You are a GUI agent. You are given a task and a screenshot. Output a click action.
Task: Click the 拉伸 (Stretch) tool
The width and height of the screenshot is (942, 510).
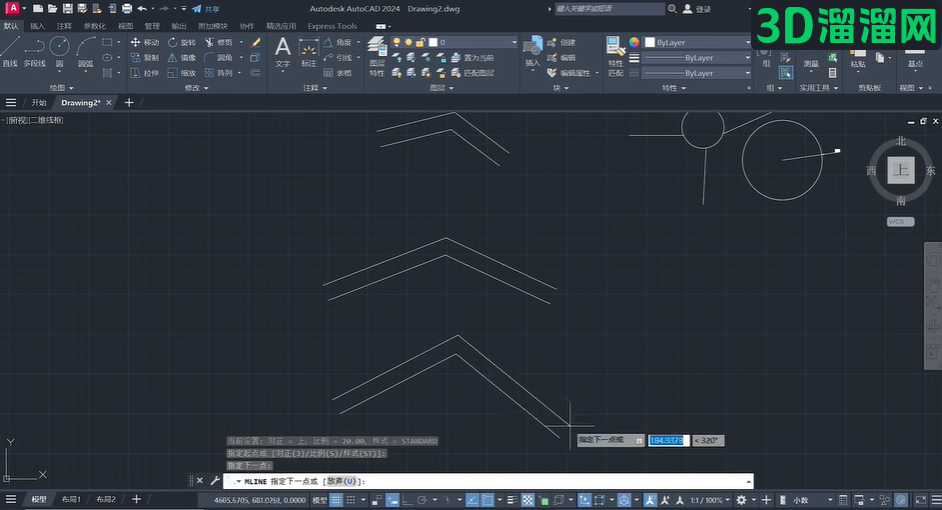[x=145, y=73]
